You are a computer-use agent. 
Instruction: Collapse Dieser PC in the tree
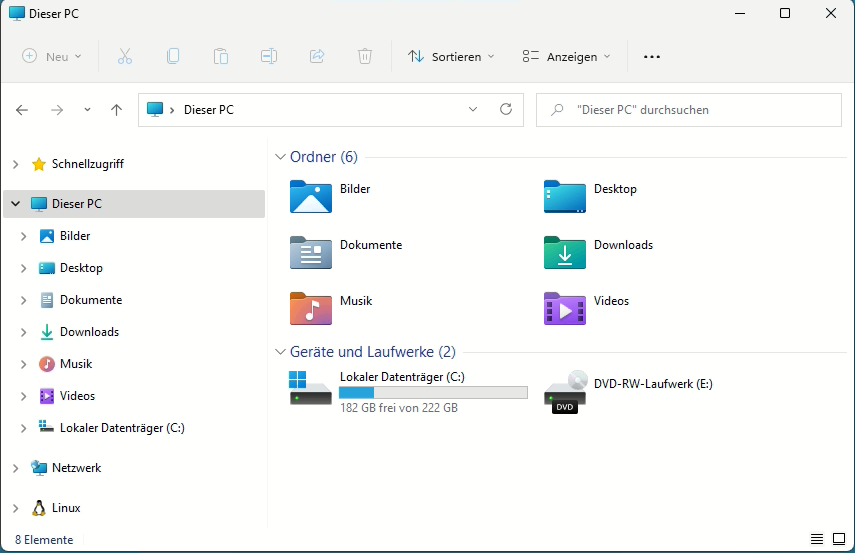16,204
